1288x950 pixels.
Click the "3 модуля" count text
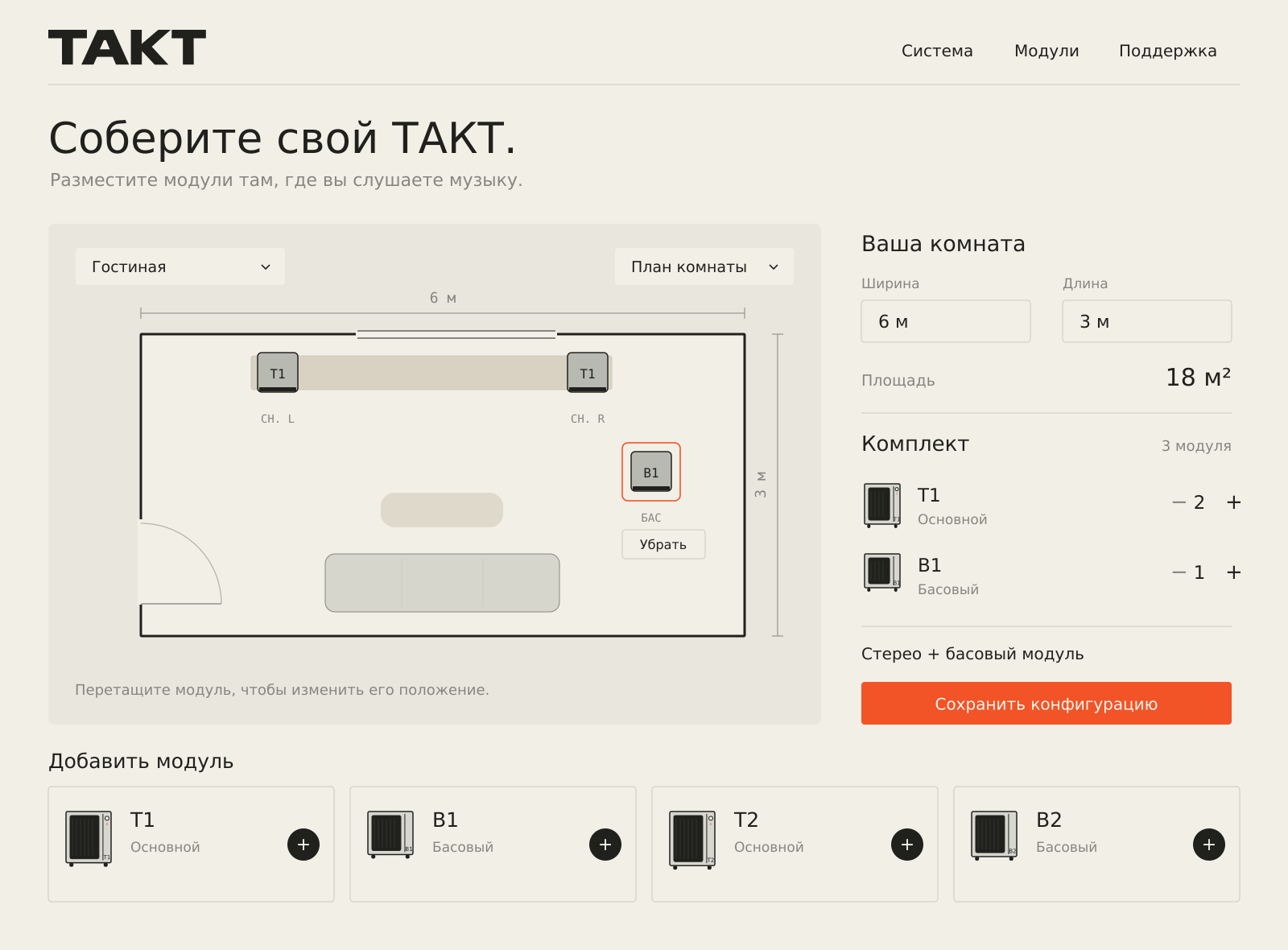pos(1196,446)
